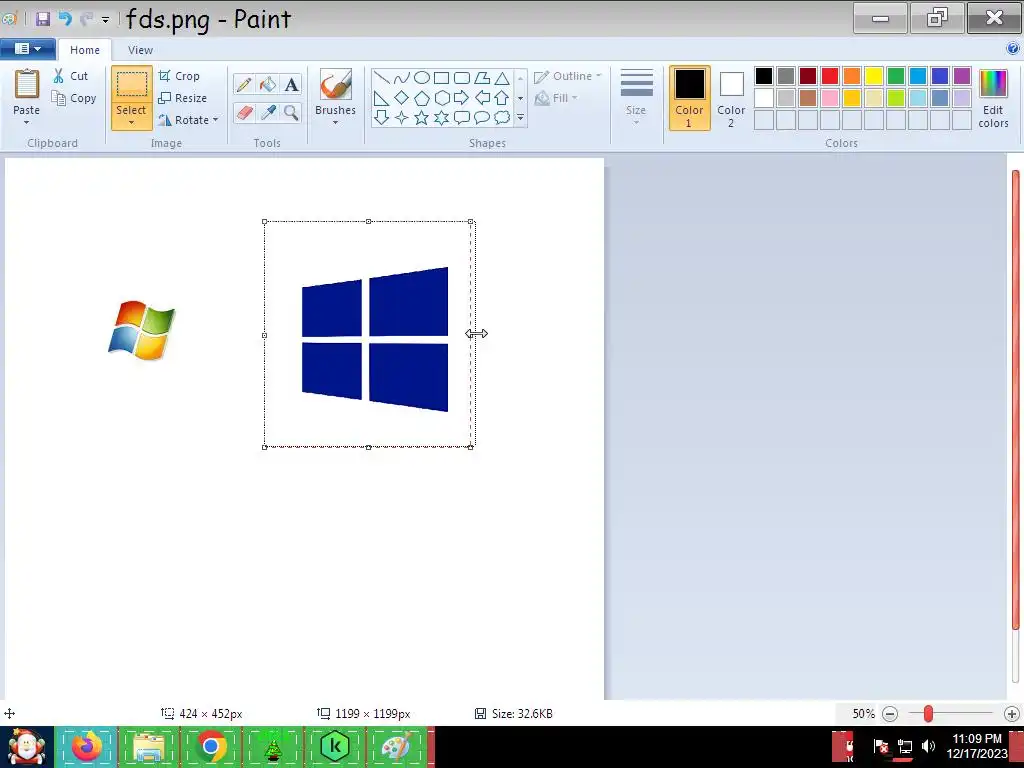
Task: Open Customize Quick Access Toolbar arrow
Action: [105, 20]
